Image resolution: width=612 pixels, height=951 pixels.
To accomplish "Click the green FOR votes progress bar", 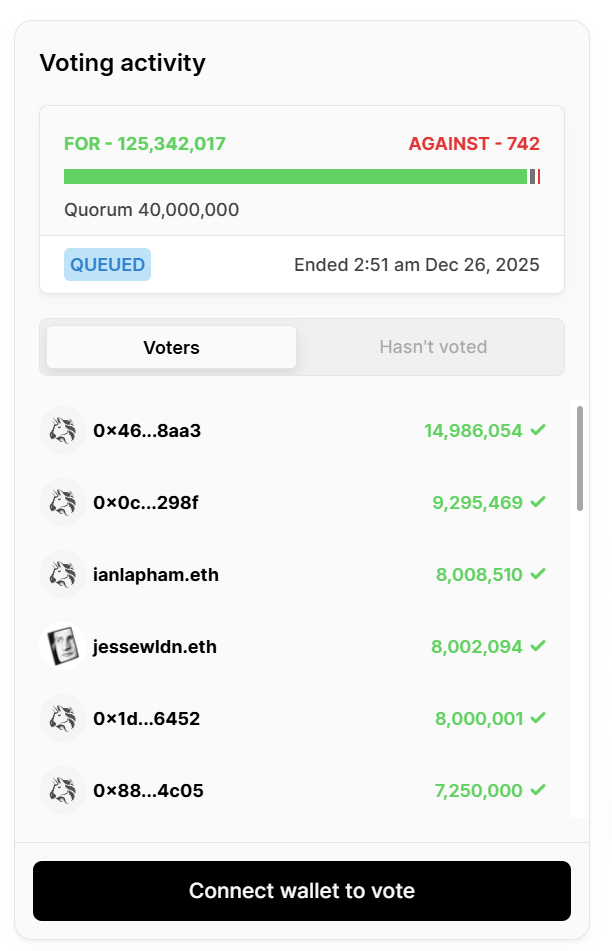I will click(x=290, y=176).
